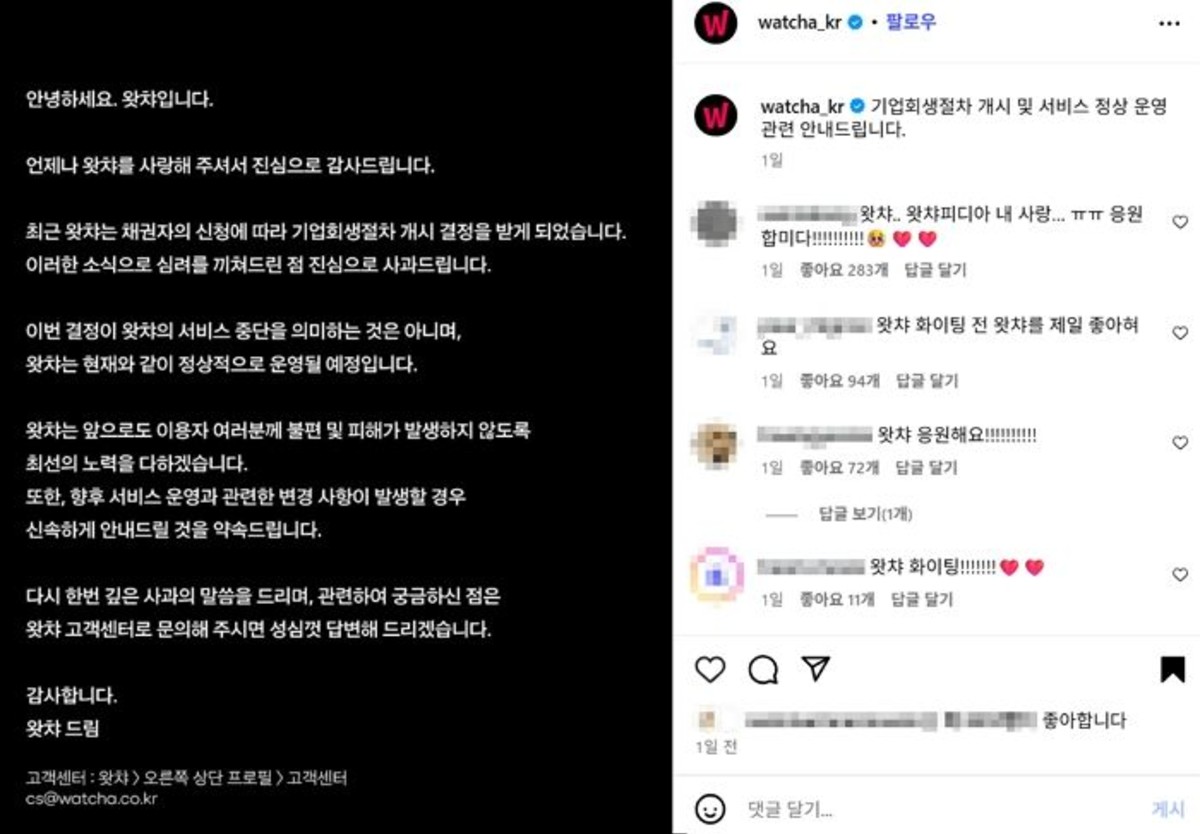Click the watcha_kr header profile logo
The width and height of the screenshot is (1200, 834).
click(x=715, y=22)
